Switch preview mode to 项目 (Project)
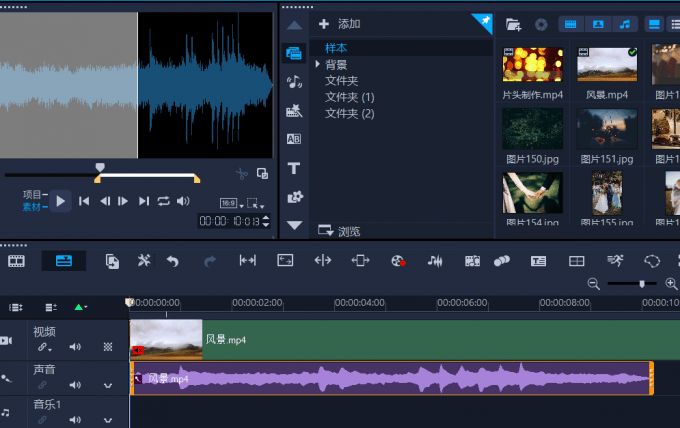Image resolution: width=680 pixels, height=428 pixels. [32, 194]
